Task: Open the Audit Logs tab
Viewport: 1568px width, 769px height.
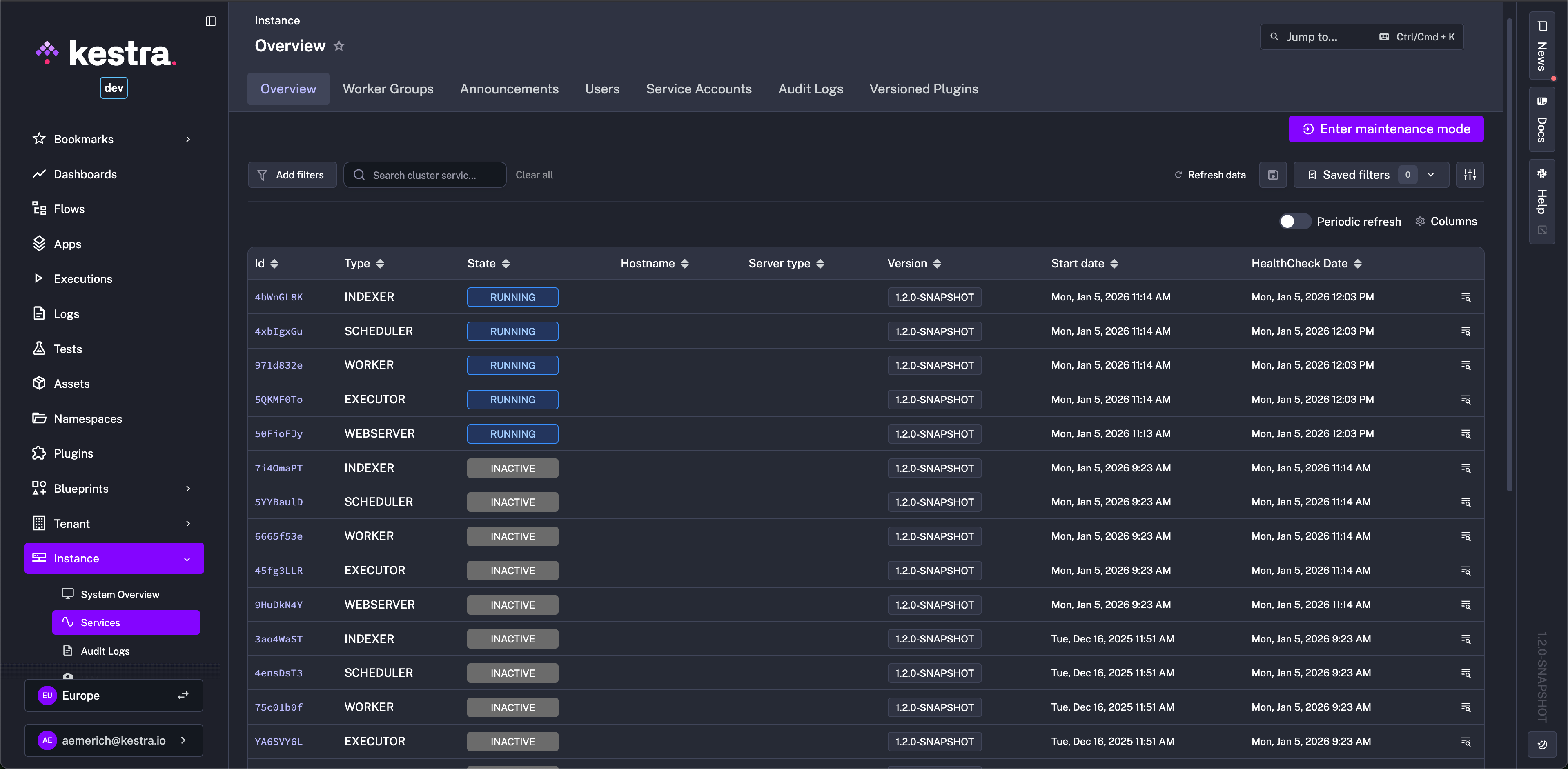Action: (810, 89)
